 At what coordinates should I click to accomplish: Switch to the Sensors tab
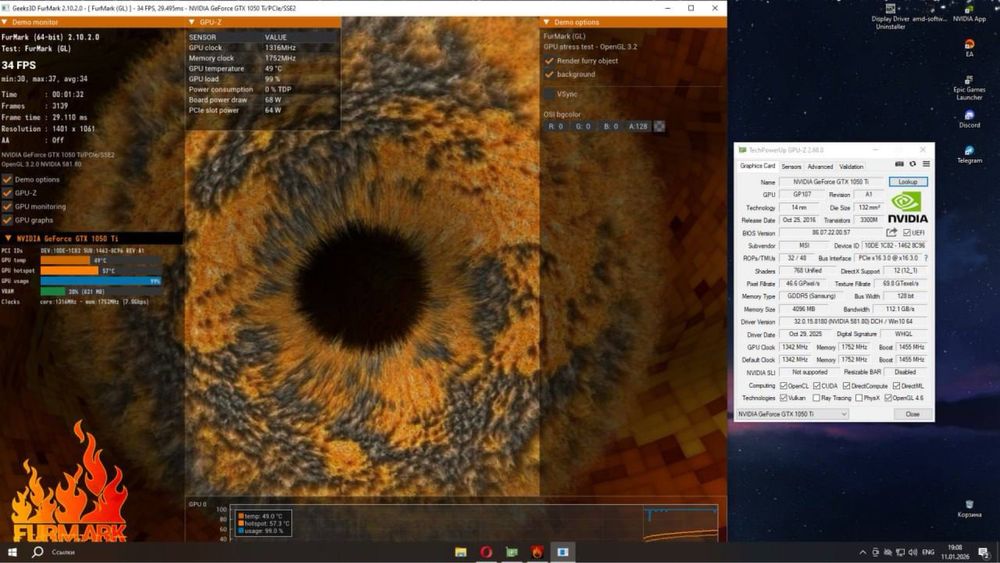click(x=791, y=166)
